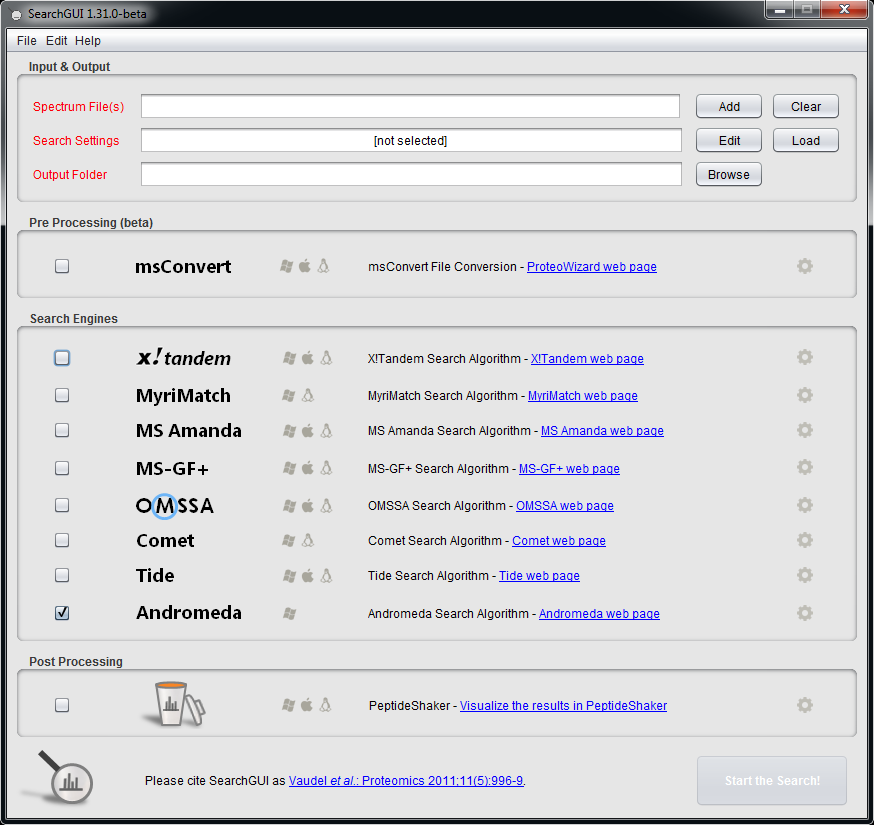Click the Browse output folder button

point(729,174)
